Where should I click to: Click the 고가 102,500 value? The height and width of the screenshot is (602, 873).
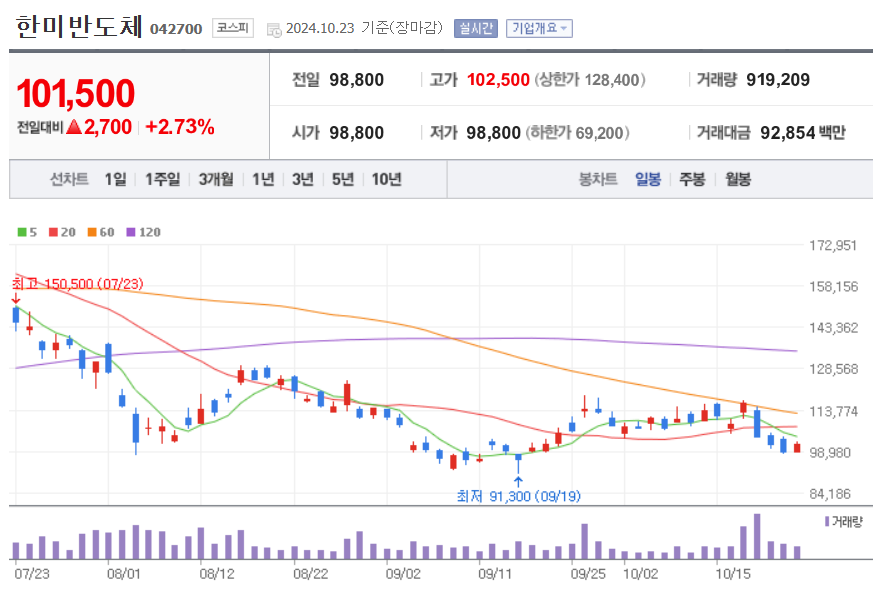tap(498, 80)
